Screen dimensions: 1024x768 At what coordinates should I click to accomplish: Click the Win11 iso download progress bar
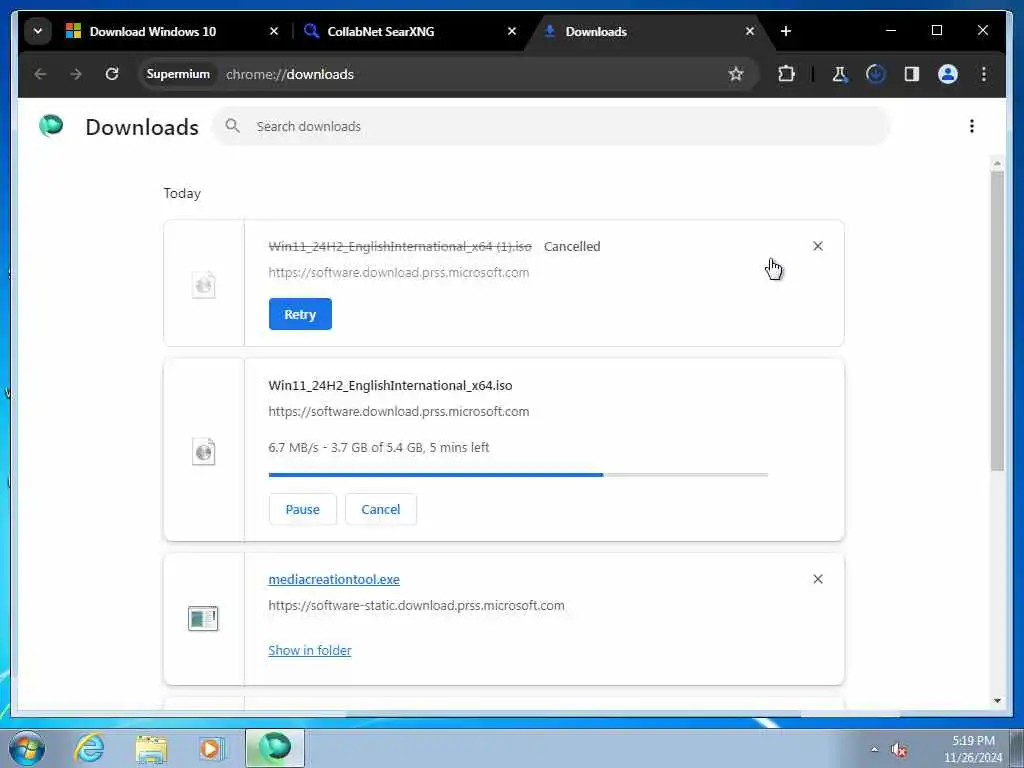[519, 475]
